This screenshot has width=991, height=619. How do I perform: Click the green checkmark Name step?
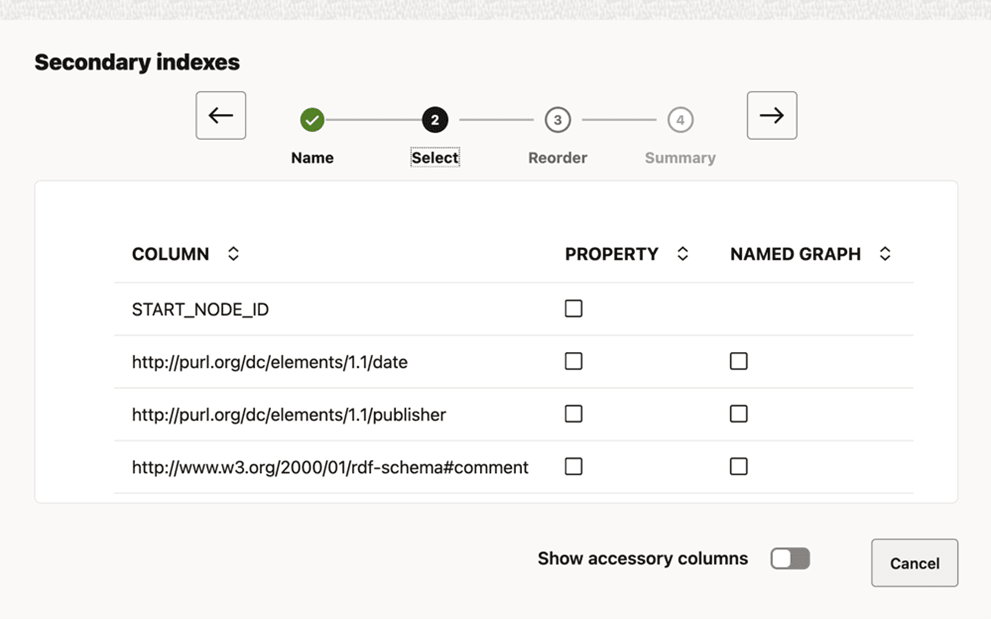(312, 120)
